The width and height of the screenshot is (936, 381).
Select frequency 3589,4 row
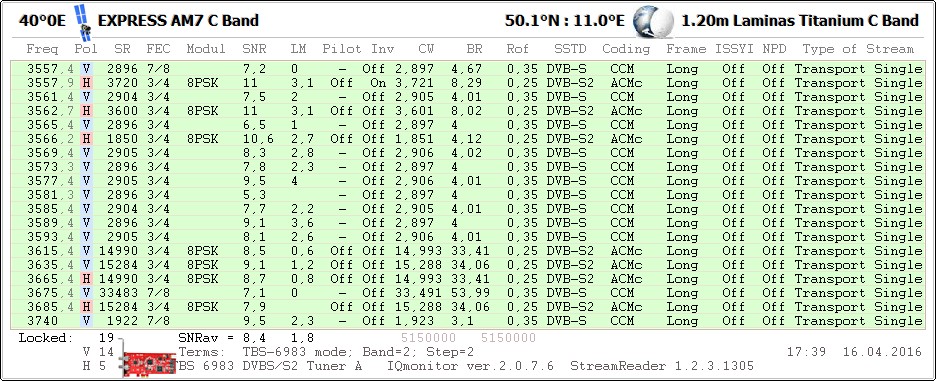[468, 223]
